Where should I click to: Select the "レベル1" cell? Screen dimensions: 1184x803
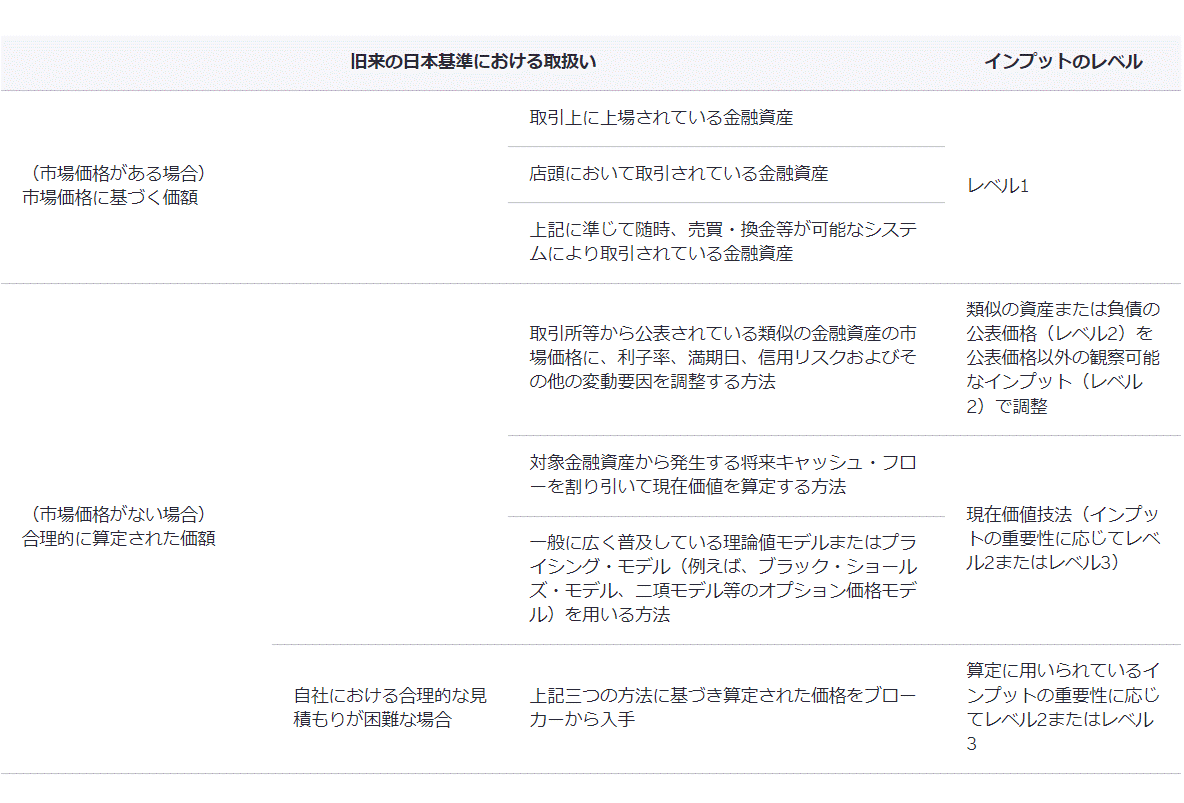(x=998, y=186)
